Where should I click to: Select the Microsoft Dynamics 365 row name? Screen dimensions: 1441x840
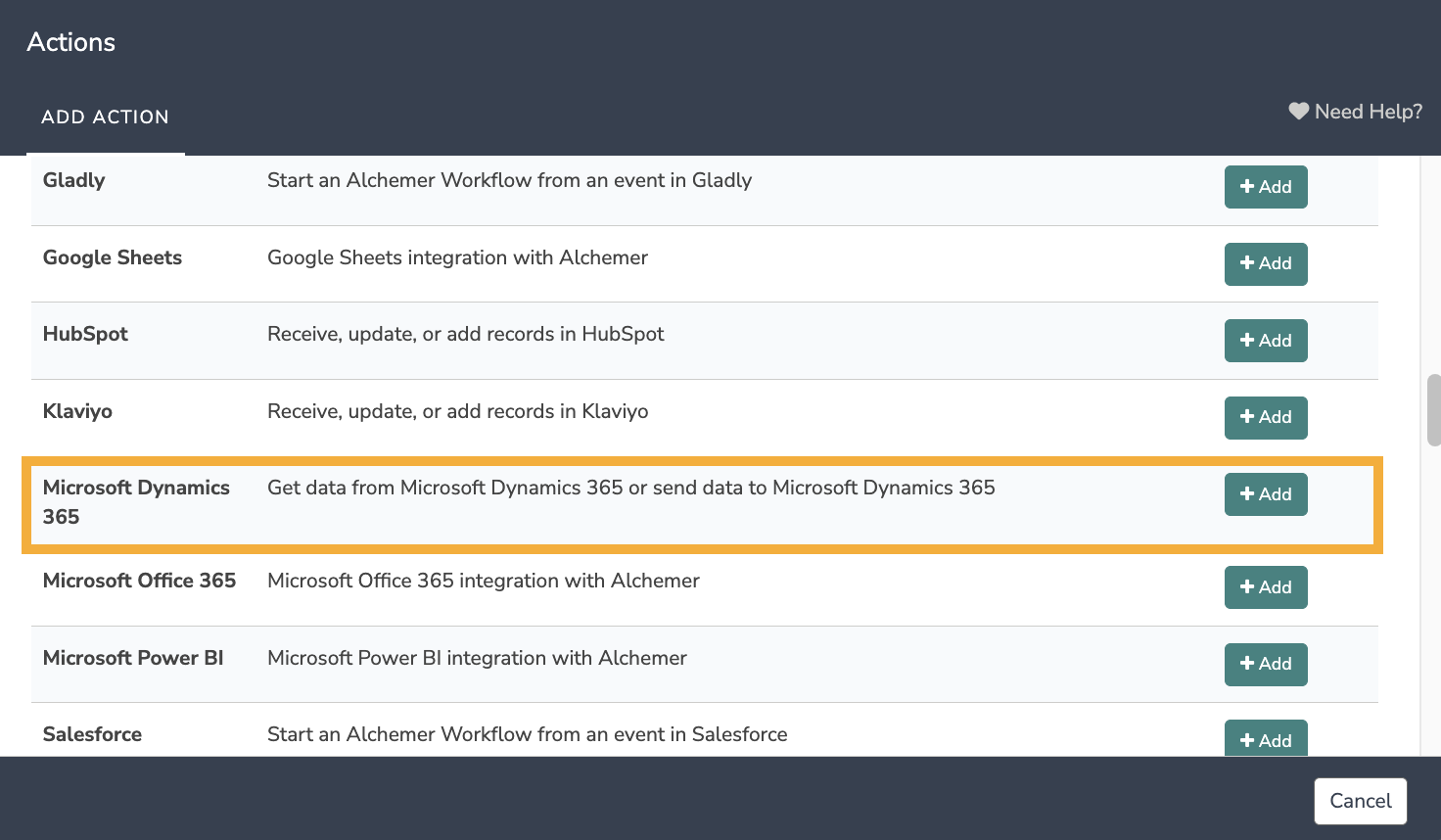click(x=136, y=501)
